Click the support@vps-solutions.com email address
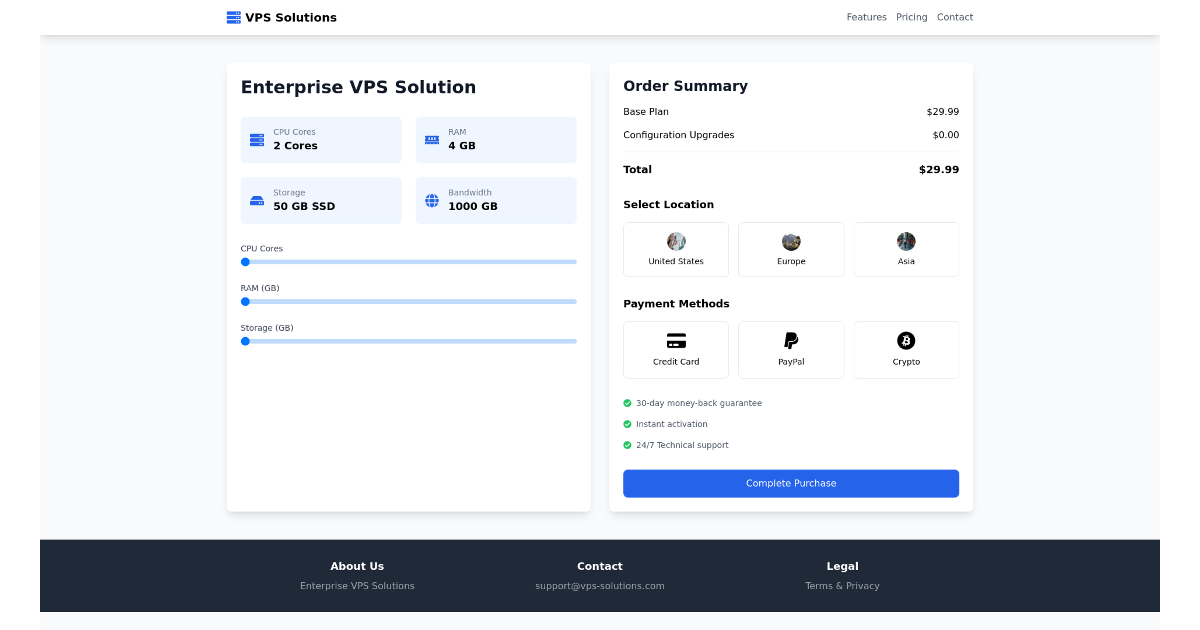This screenshot has width=1200, height=630. pos(600,585)
